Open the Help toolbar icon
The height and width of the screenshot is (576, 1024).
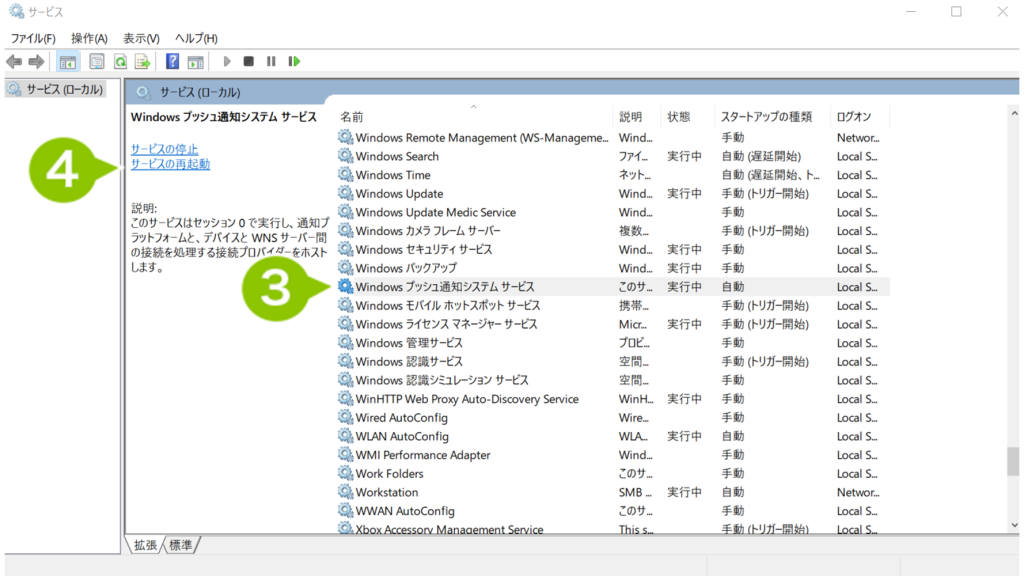(172, 61)
